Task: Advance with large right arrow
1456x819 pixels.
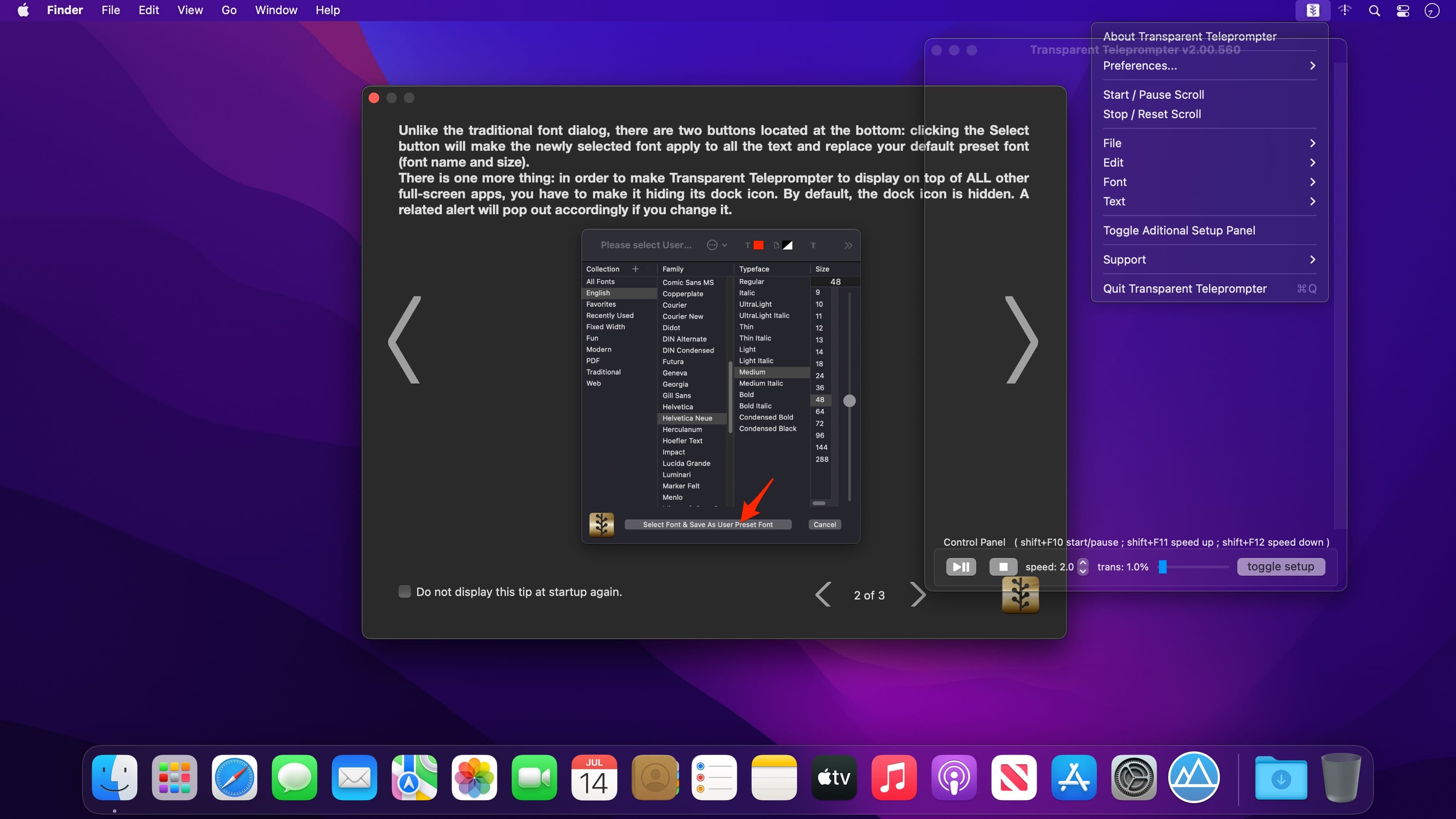Action: point(1021,340)
